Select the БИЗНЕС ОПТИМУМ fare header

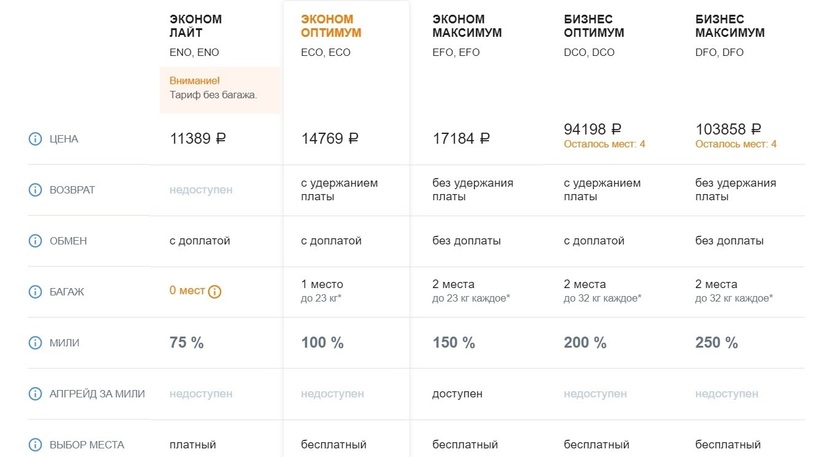(594, 26)
